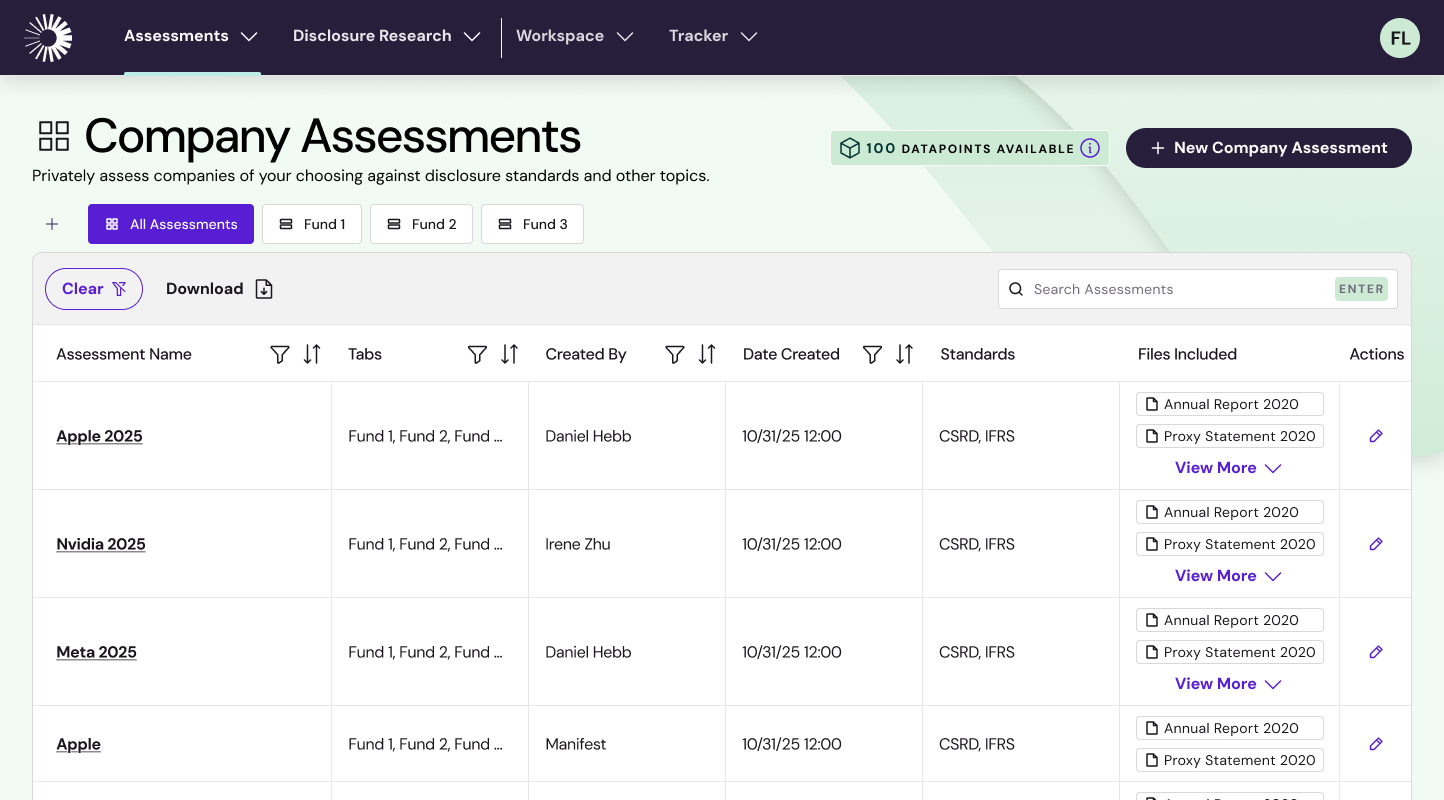The width and height of the screenshot is (1444, 800).
Task: Click the Download export icon
Action: tap(263, 288)
